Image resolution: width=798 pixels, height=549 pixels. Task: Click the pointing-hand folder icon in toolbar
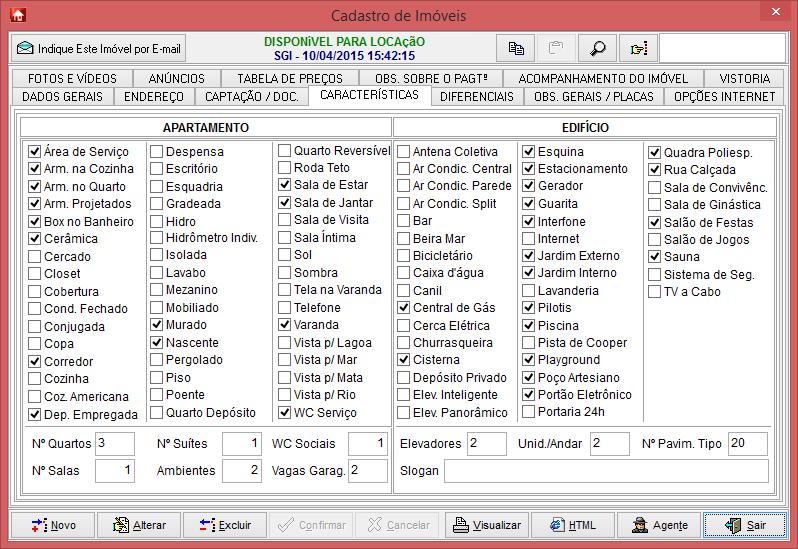638,48
